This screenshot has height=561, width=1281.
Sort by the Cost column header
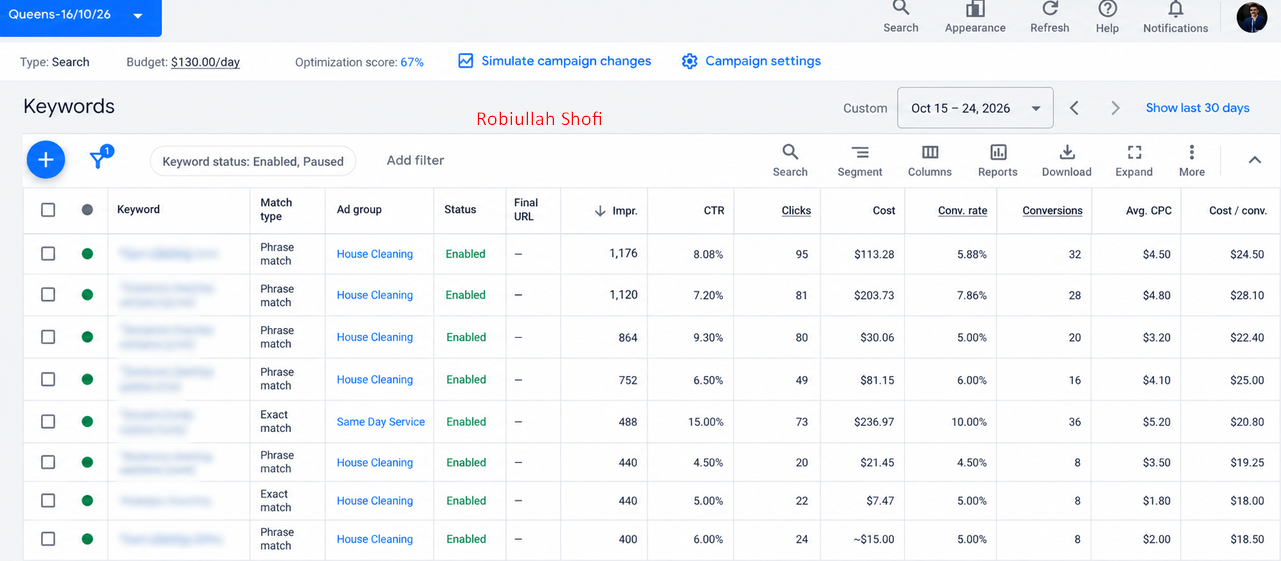pyautogui.click(x=884, y=210)
